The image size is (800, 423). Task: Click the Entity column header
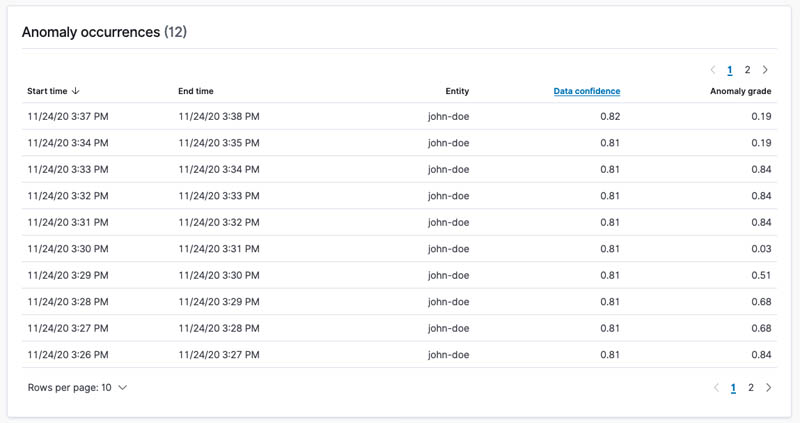457,91
